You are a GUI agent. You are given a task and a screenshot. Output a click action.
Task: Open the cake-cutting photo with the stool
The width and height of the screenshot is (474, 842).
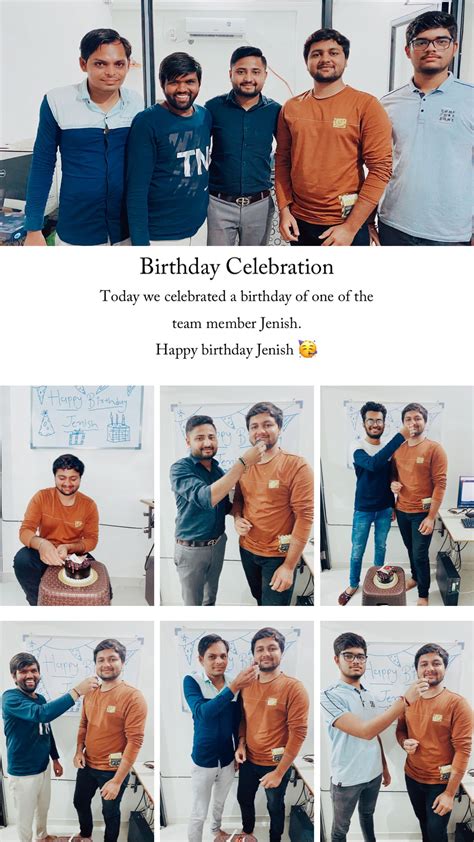(x=77, y=496)
